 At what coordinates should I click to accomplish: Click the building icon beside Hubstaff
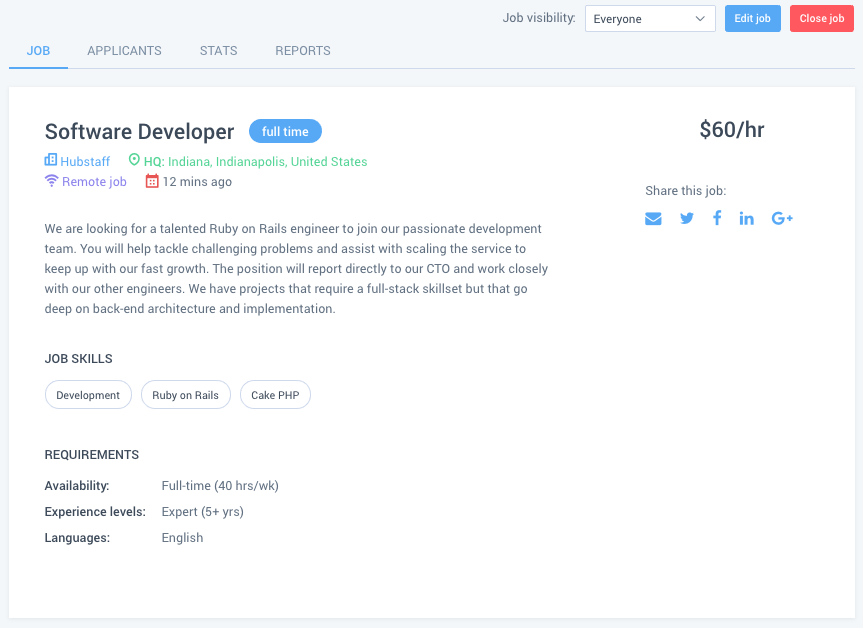tap(51, 160)
